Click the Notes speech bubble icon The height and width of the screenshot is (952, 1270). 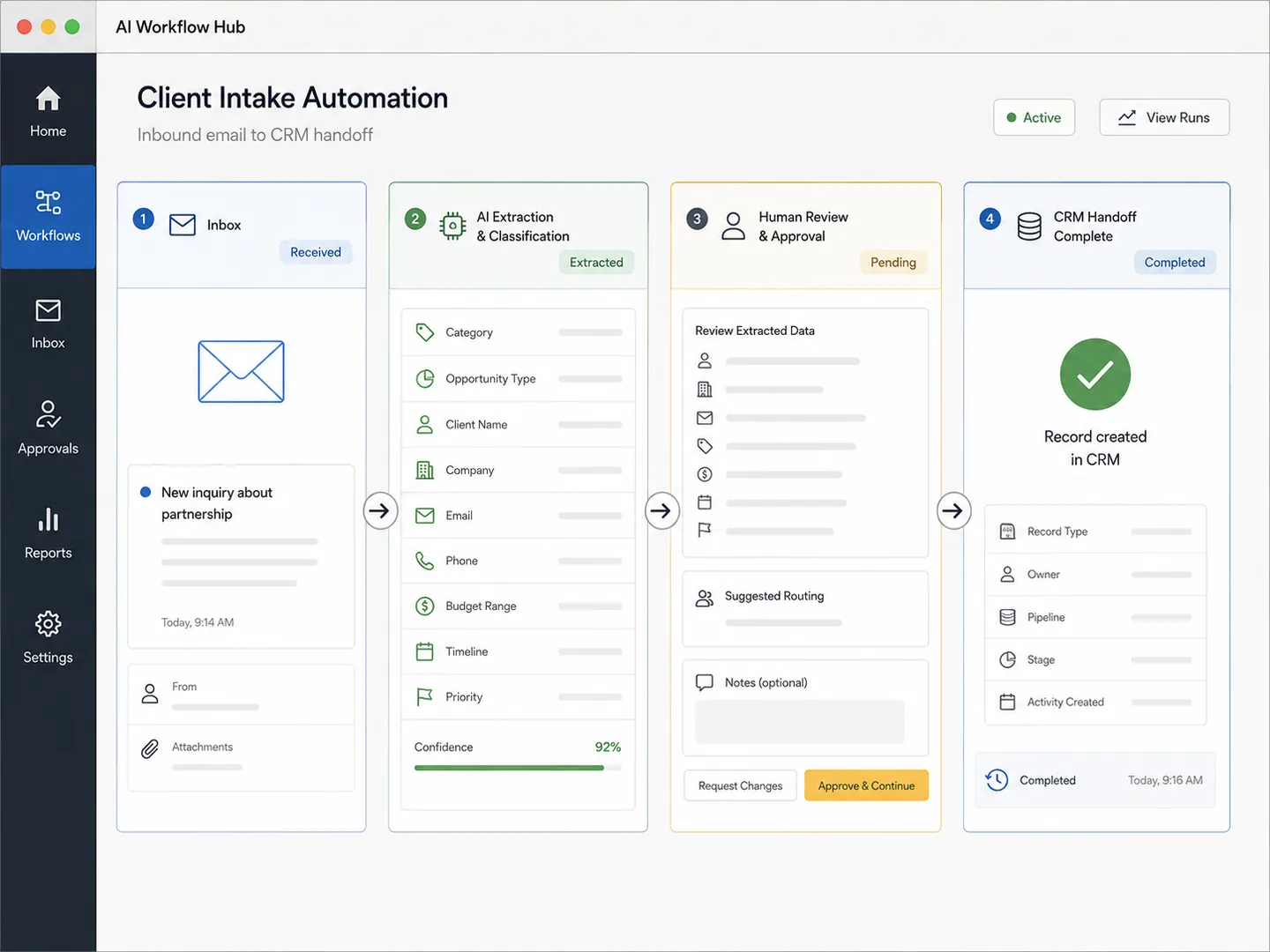(704, 682)
